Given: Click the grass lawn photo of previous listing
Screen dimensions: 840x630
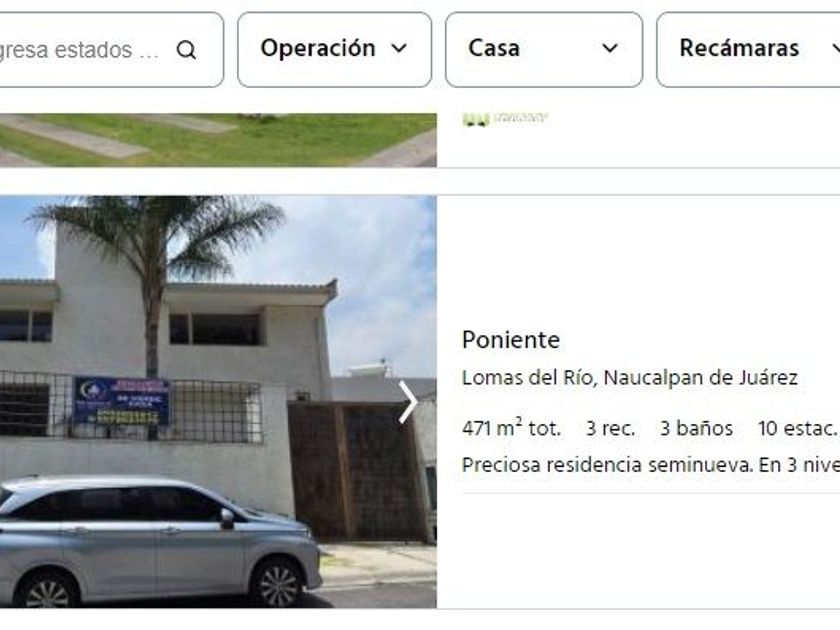Looking at the screenshot, I should click(218, 140).
